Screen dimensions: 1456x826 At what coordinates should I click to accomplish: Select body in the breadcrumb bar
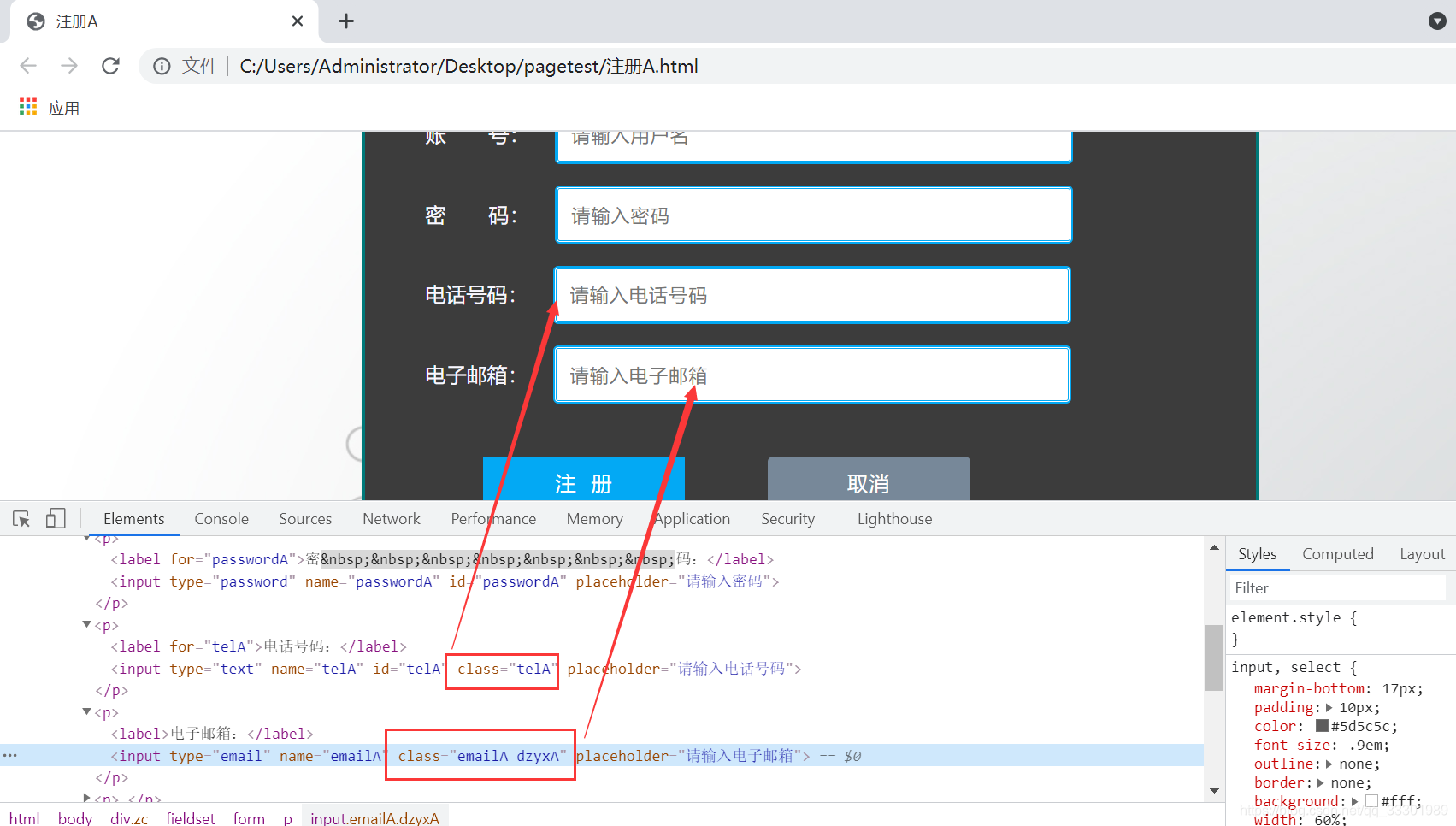pos(75,818)
